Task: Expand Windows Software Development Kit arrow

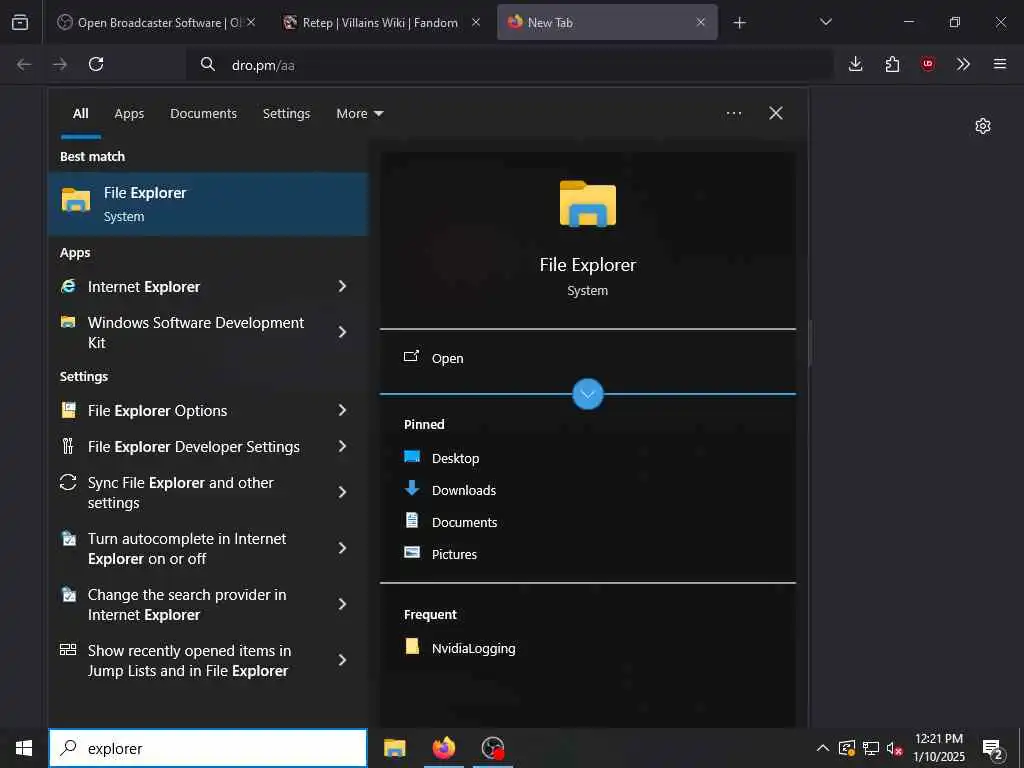Action: 342,332
